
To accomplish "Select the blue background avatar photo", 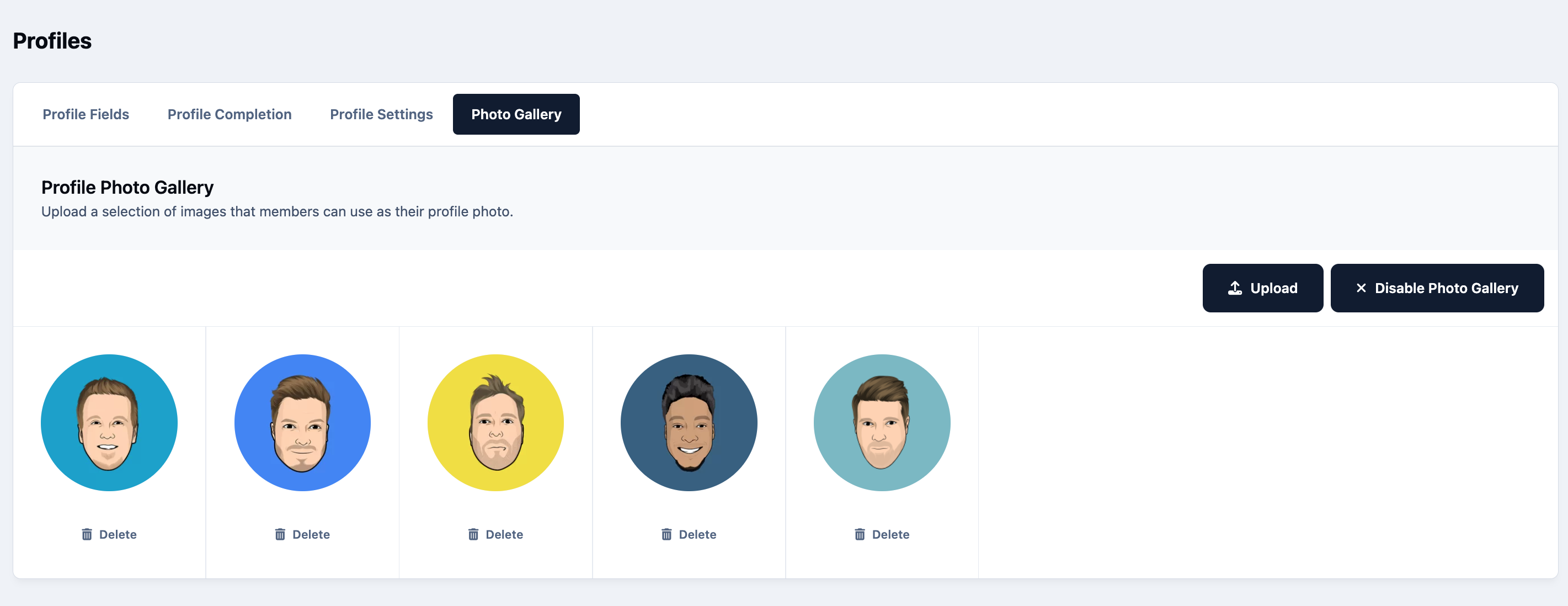I will (x=302, y=423).
